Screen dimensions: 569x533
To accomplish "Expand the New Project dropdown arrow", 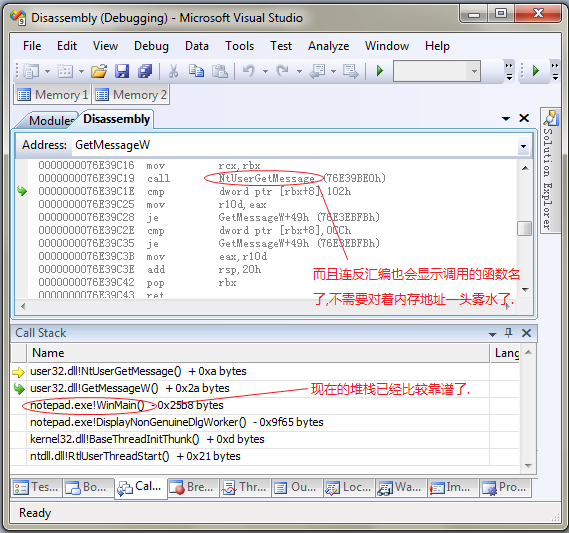I will (x=47, y=71).
